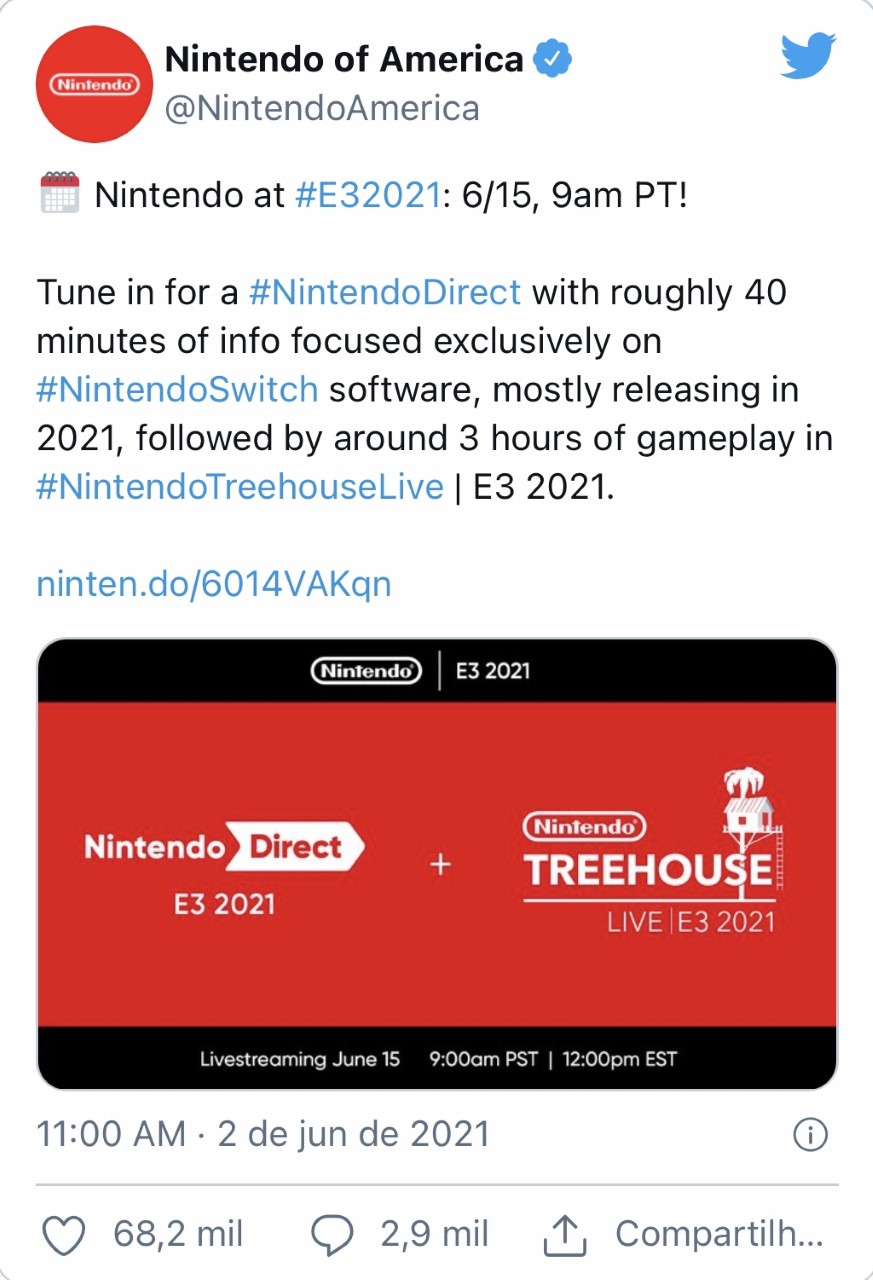873x1280 pixels.
Task: Click the Compartilh... share label
Action: click(719, 1234)
